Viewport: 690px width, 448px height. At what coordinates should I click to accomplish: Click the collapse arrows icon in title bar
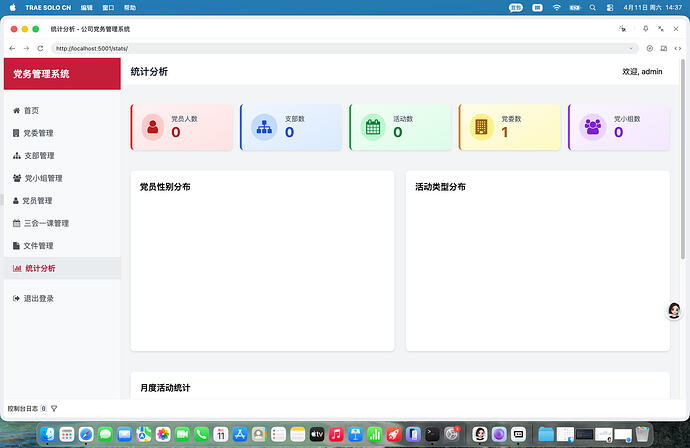661,29
